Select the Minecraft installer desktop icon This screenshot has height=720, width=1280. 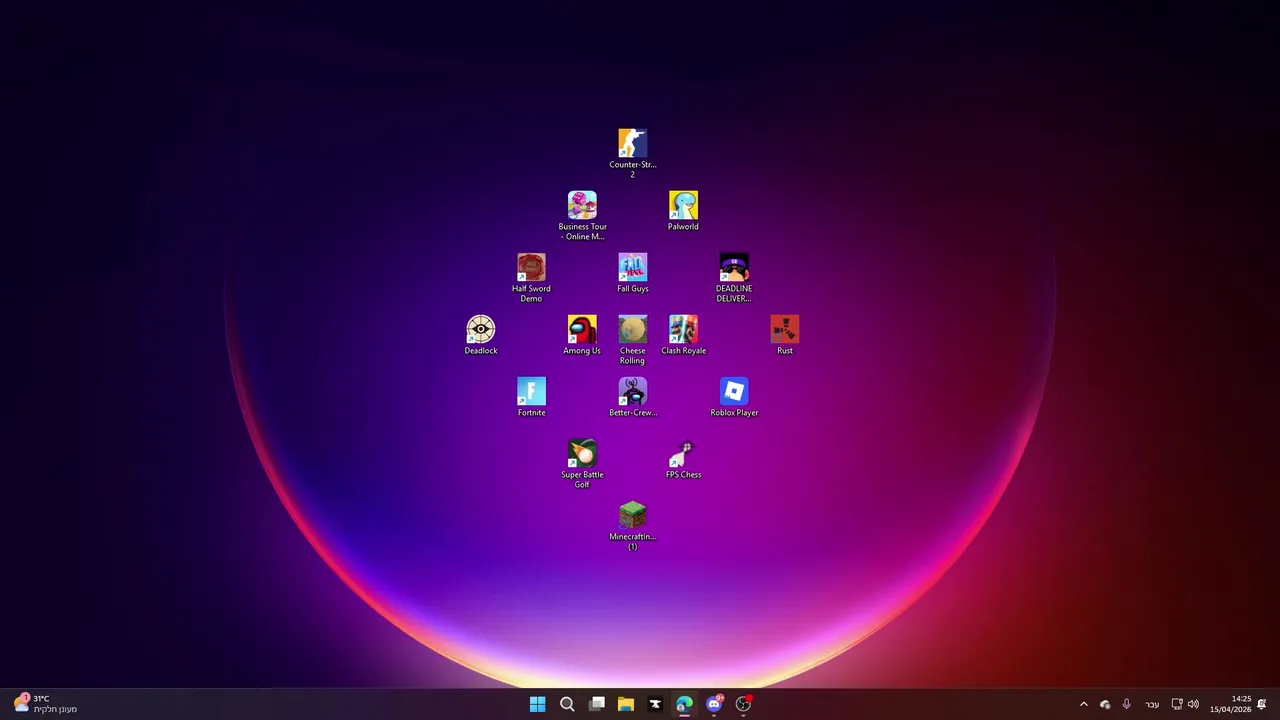coord(632,525)
